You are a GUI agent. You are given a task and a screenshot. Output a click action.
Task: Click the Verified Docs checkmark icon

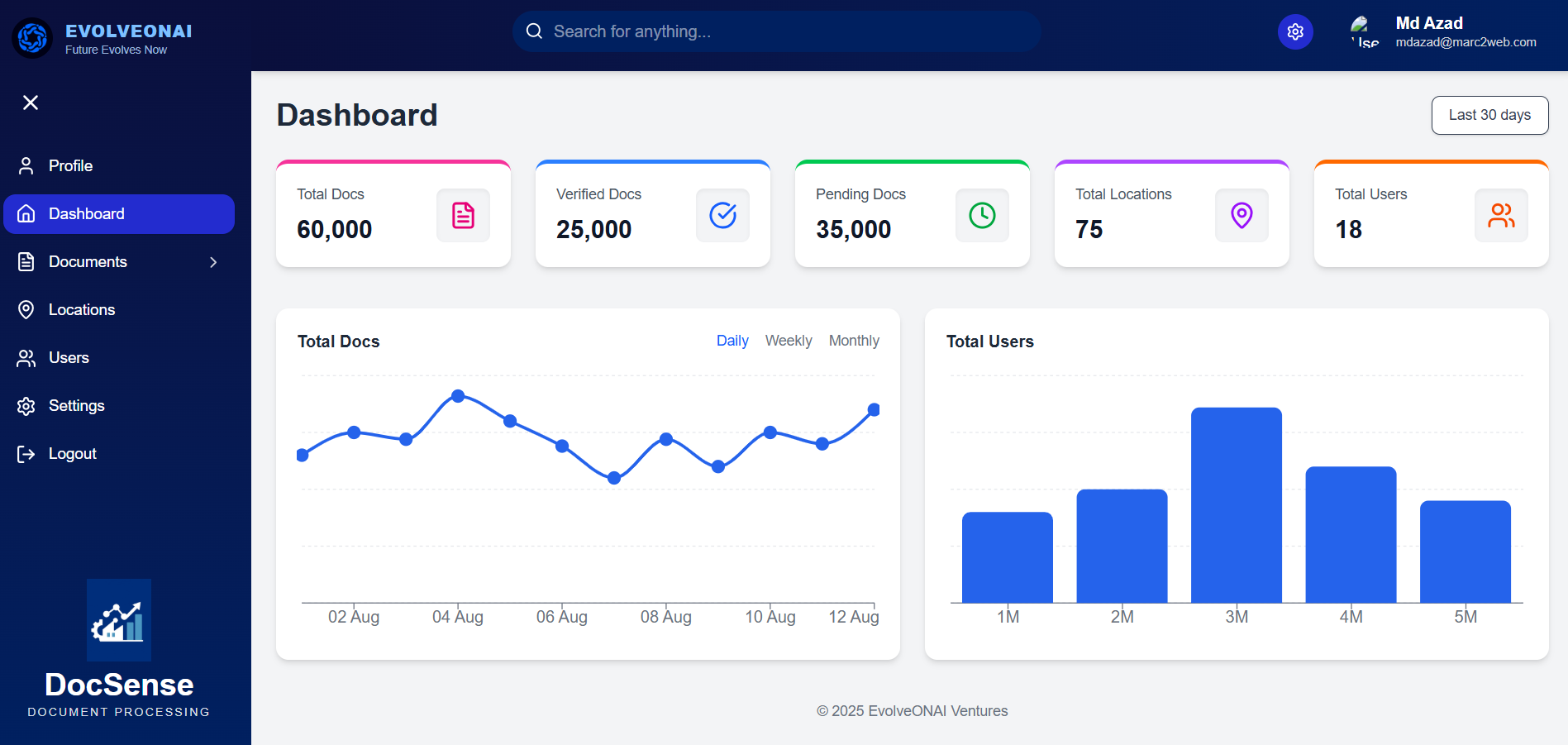click(722, 216)
